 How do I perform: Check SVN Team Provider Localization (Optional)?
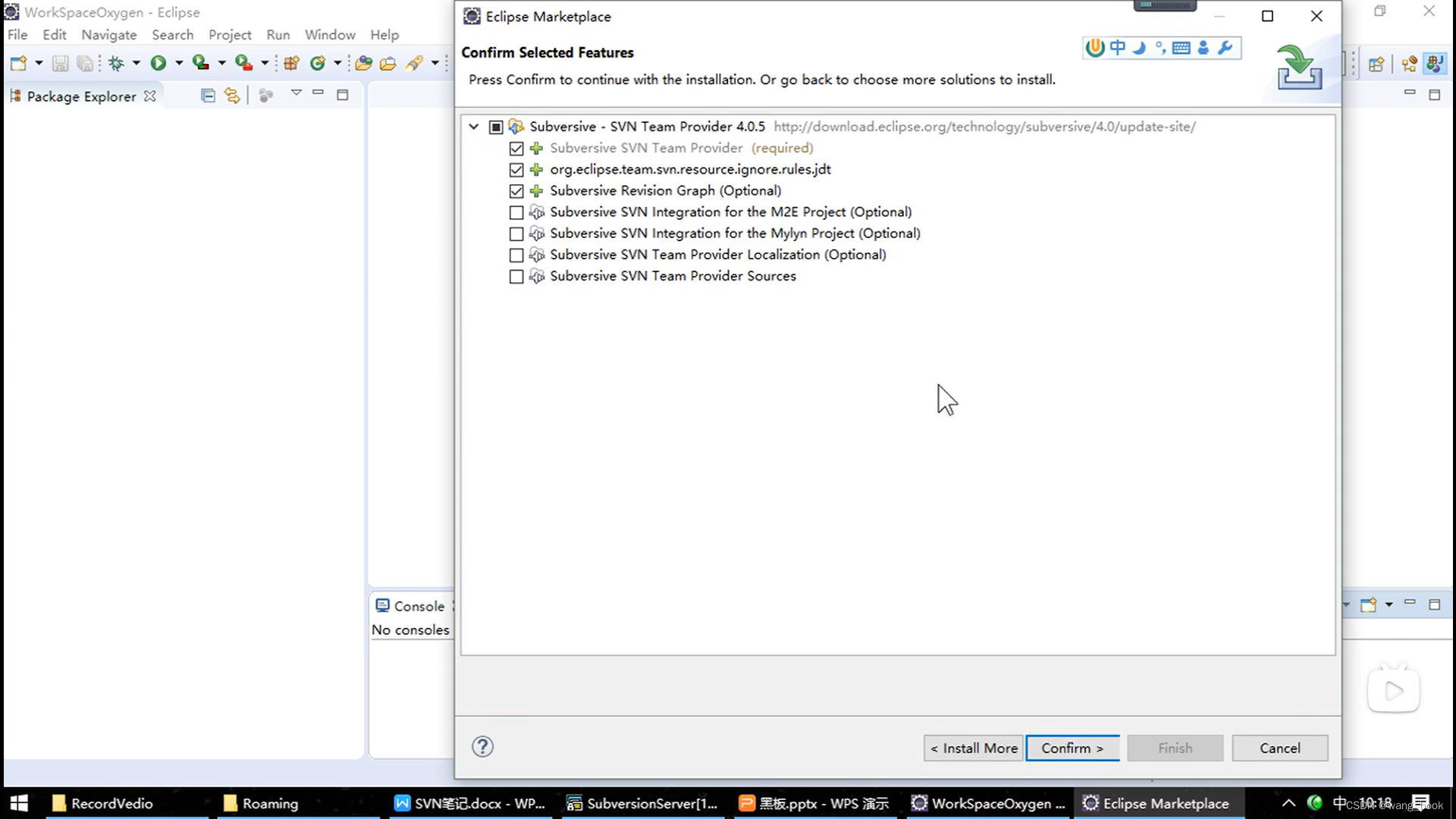coord(516,255)
